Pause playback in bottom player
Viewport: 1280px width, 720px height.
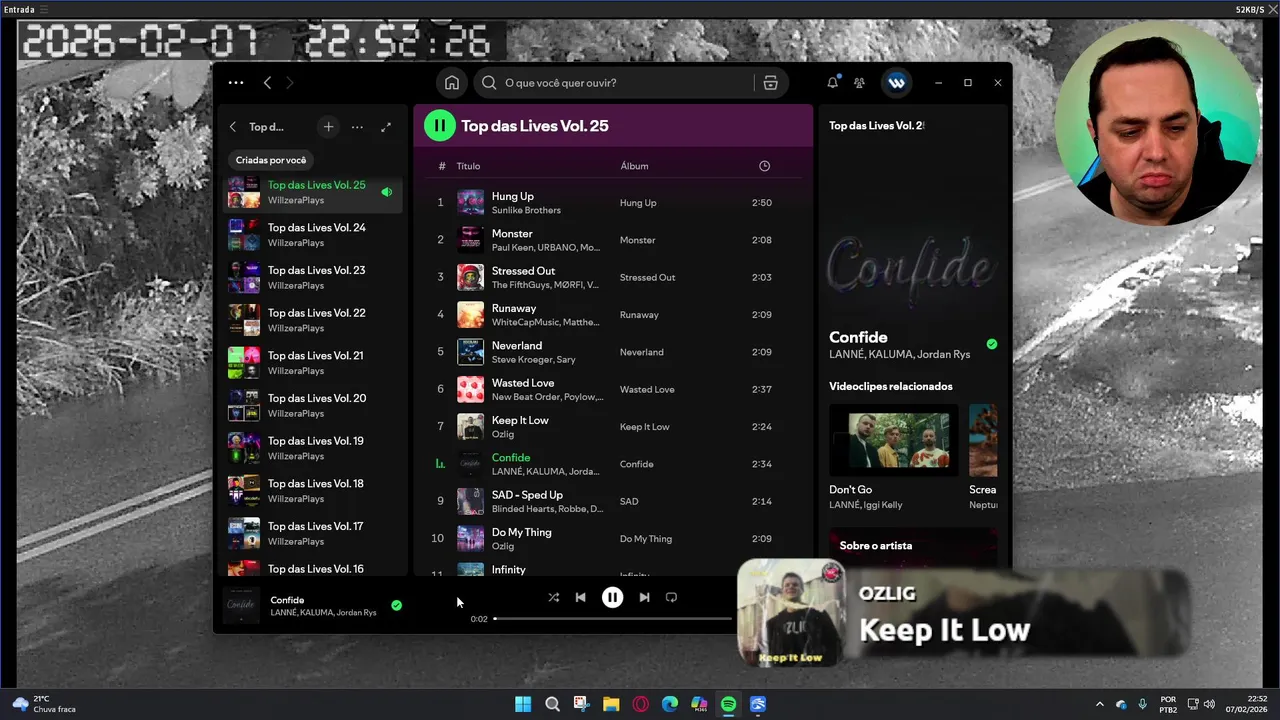click(x=612, y=597)
